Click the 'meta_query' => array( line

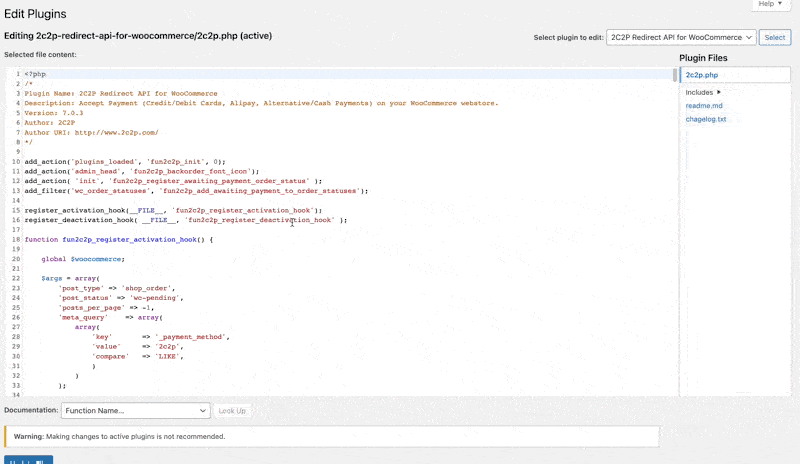pos(111,317)
